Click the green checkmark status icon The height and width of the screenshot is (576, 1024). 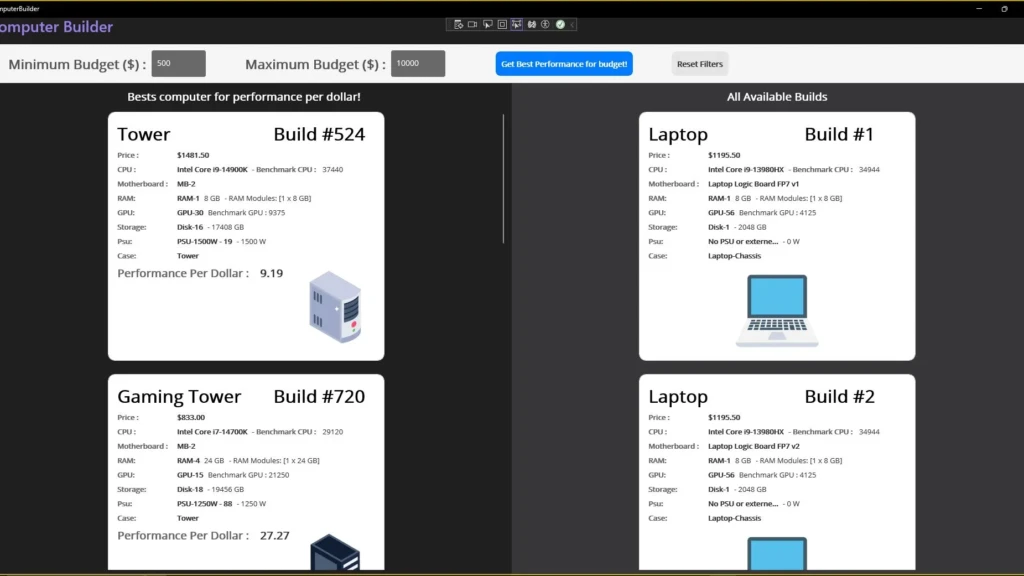click(561, 24)
